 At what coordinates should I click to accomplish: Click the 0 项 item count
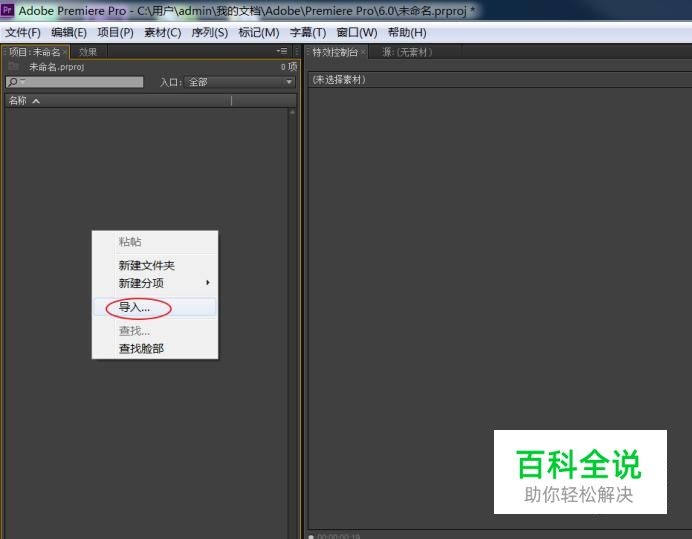[289, 67]
